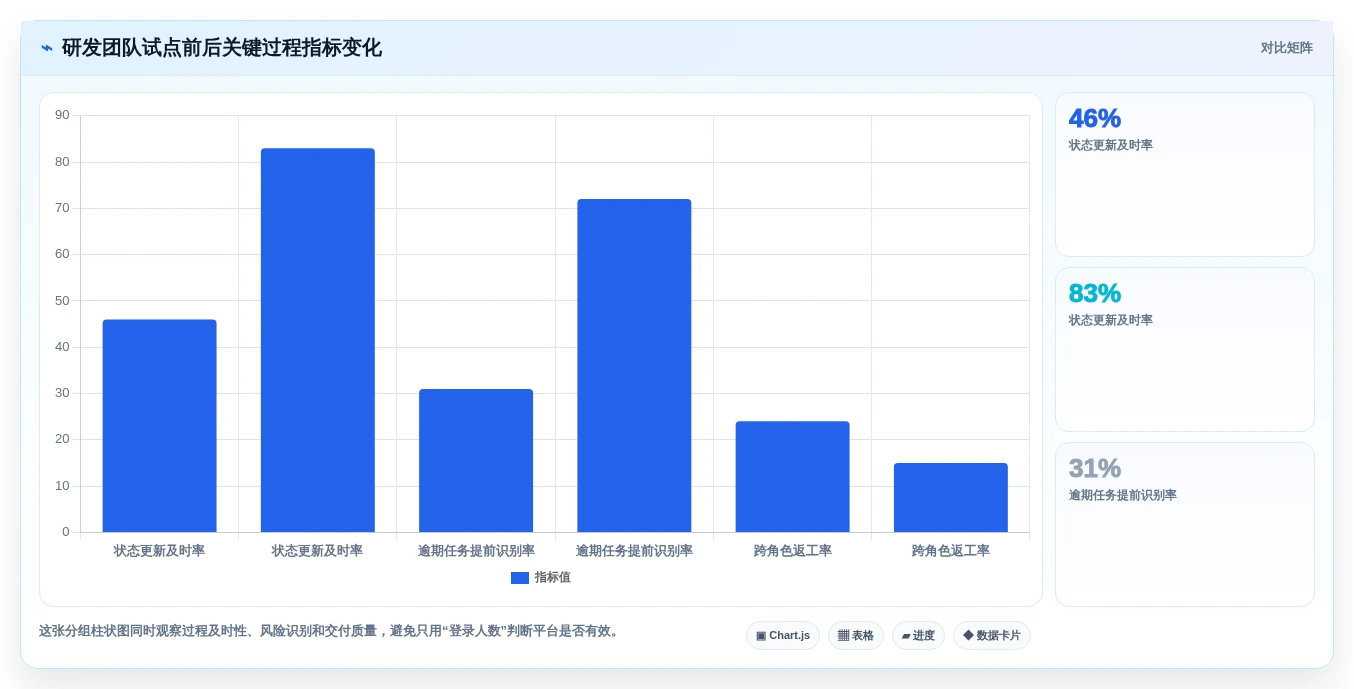Click 状态更新及时率 label under the 46 bar
This screenshot has width=1354, height=689.
[x=159, y=551]
